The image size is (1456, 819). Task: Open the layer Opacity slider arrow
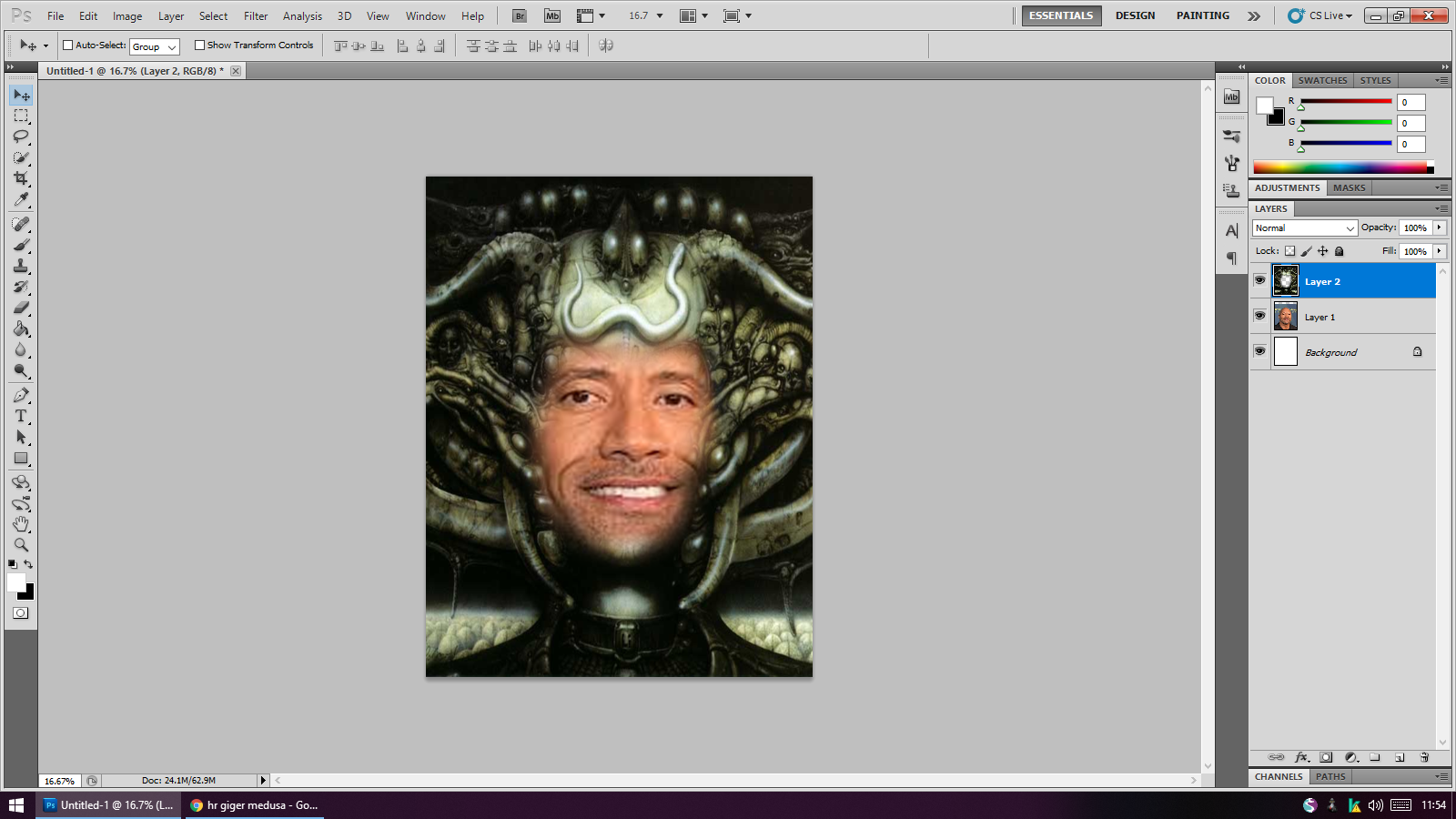1440,227
